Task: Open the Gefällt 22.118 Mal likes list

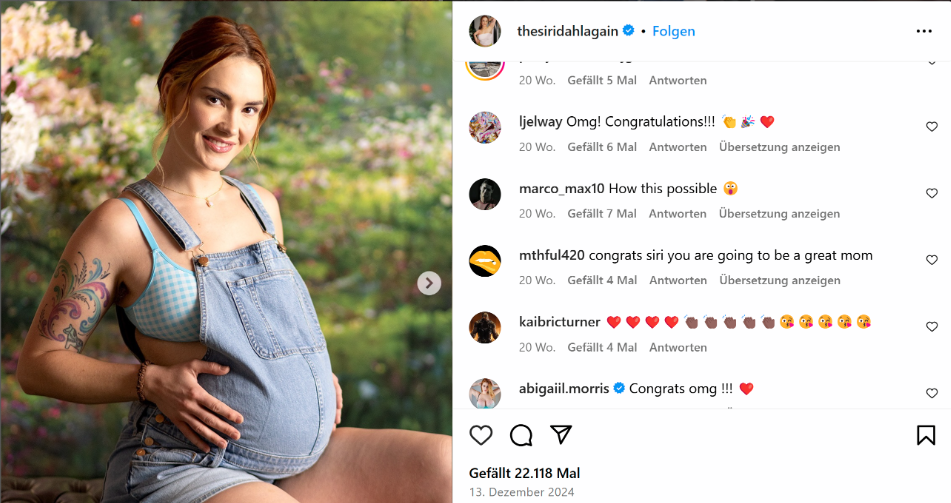Action: tap(524, 473)
